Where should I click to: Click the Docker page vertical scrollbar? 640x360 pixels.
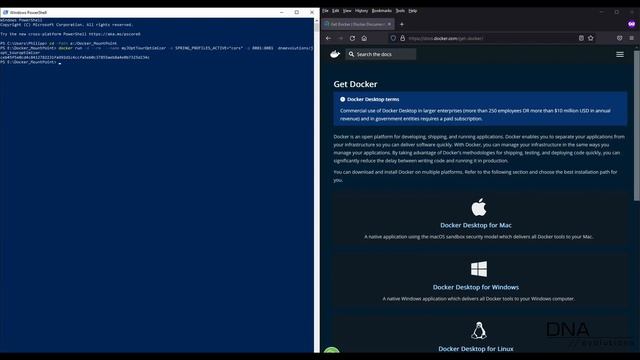(637, 126)
